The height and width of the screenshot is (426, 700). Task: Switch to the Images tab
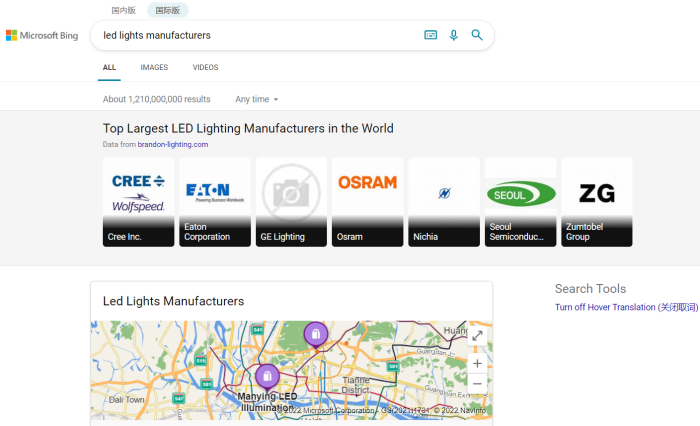(154, 67)
